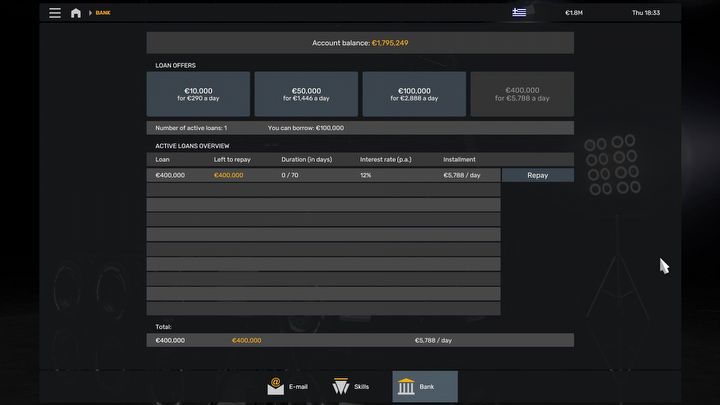Click the BANK breadcrumb label
Viewport: 720px width, 405px height.
(x=103, y=13)
